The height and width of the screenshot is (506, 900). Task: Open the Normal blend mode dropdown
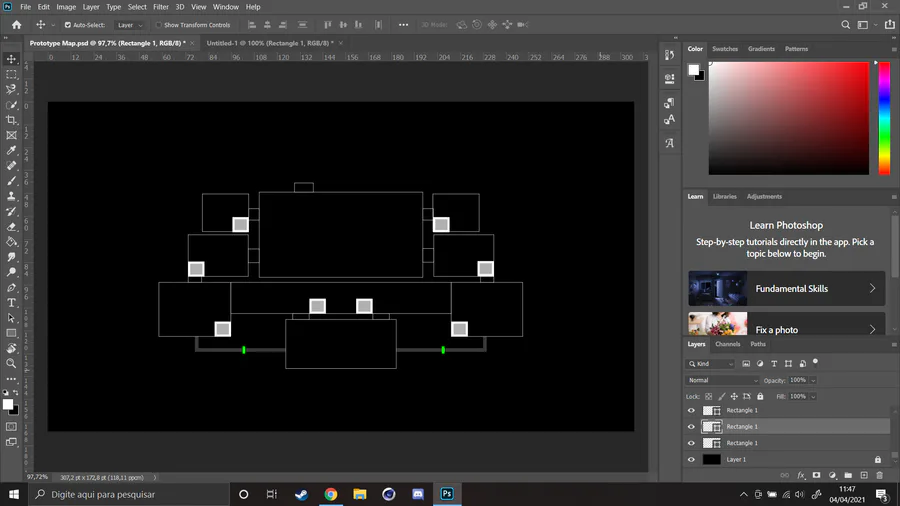[x=722, y=380]
